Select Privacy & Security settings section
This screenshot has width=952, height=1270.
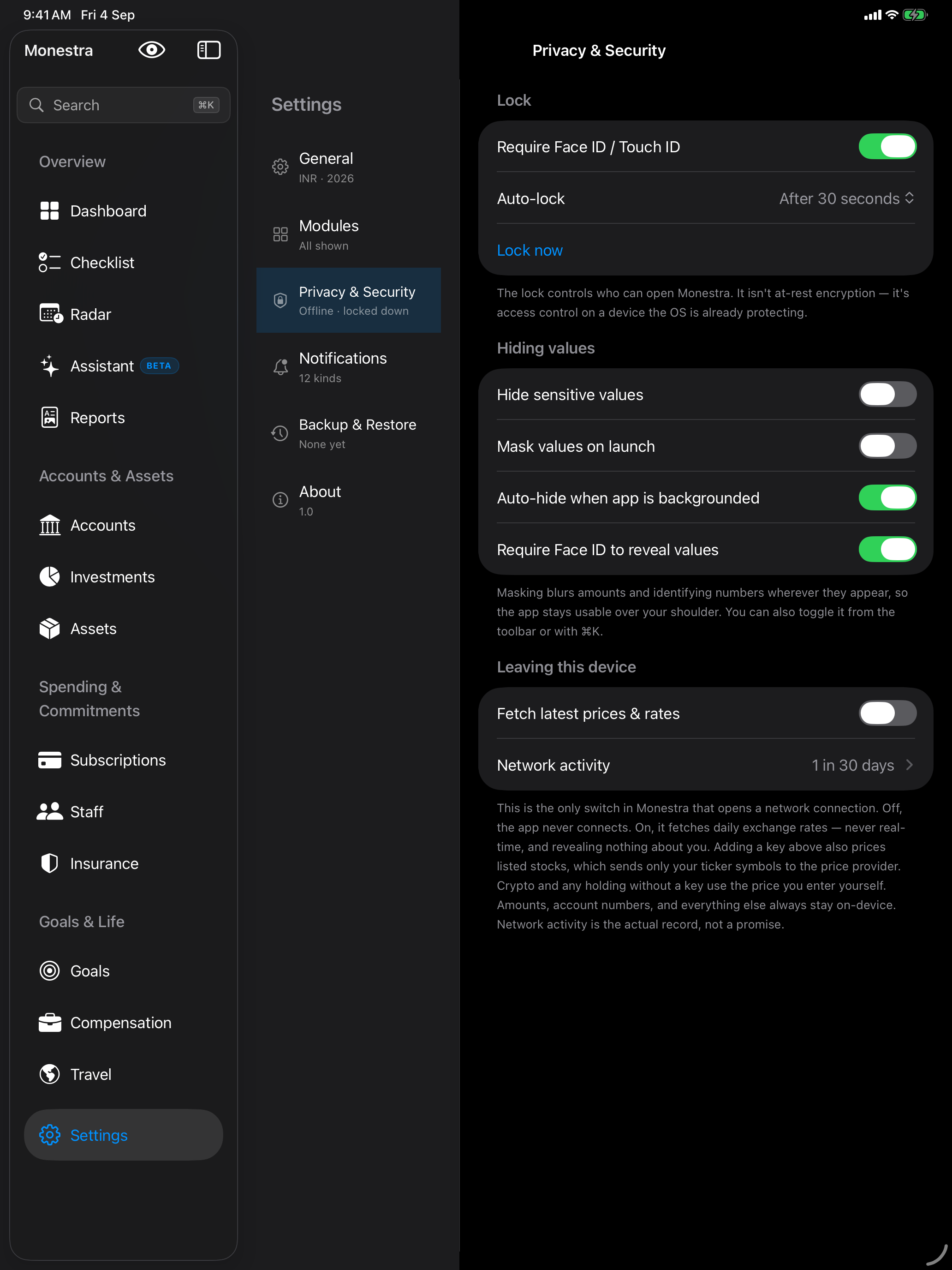348,300
